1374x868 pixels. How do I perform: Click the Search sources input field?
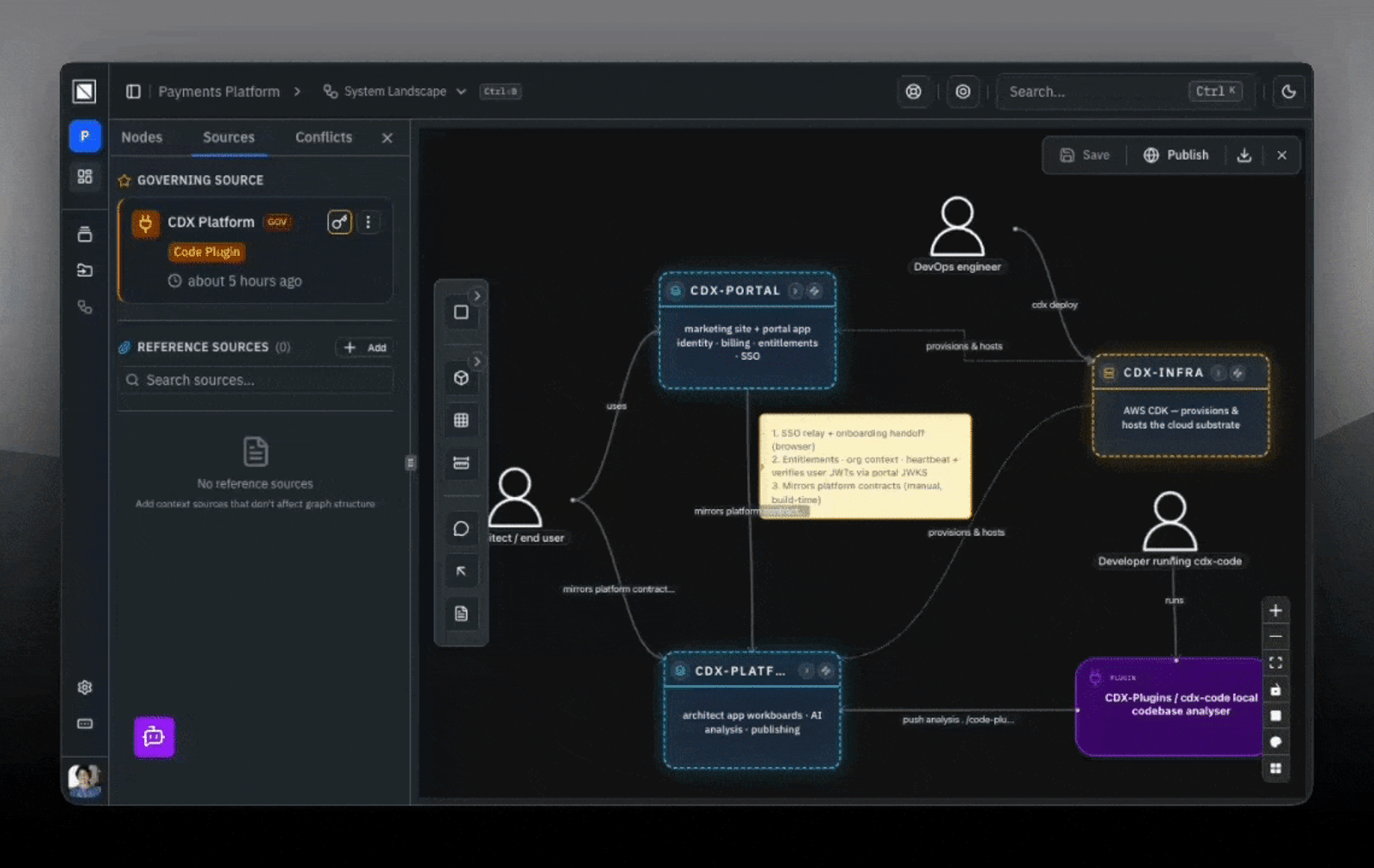pos(255,380)
